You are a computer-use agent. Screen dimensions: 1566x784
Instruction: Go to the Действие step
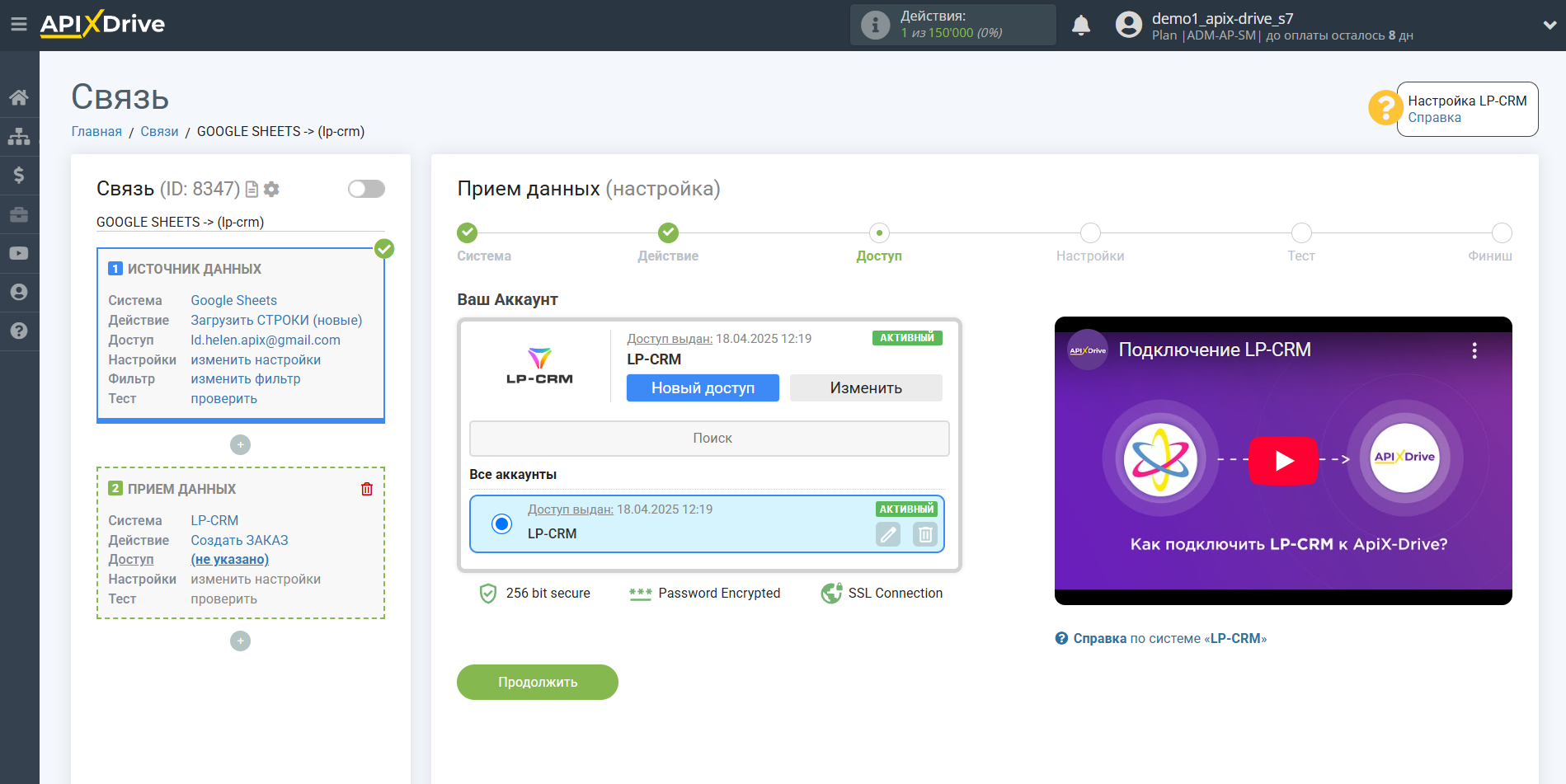click(668, 233)
